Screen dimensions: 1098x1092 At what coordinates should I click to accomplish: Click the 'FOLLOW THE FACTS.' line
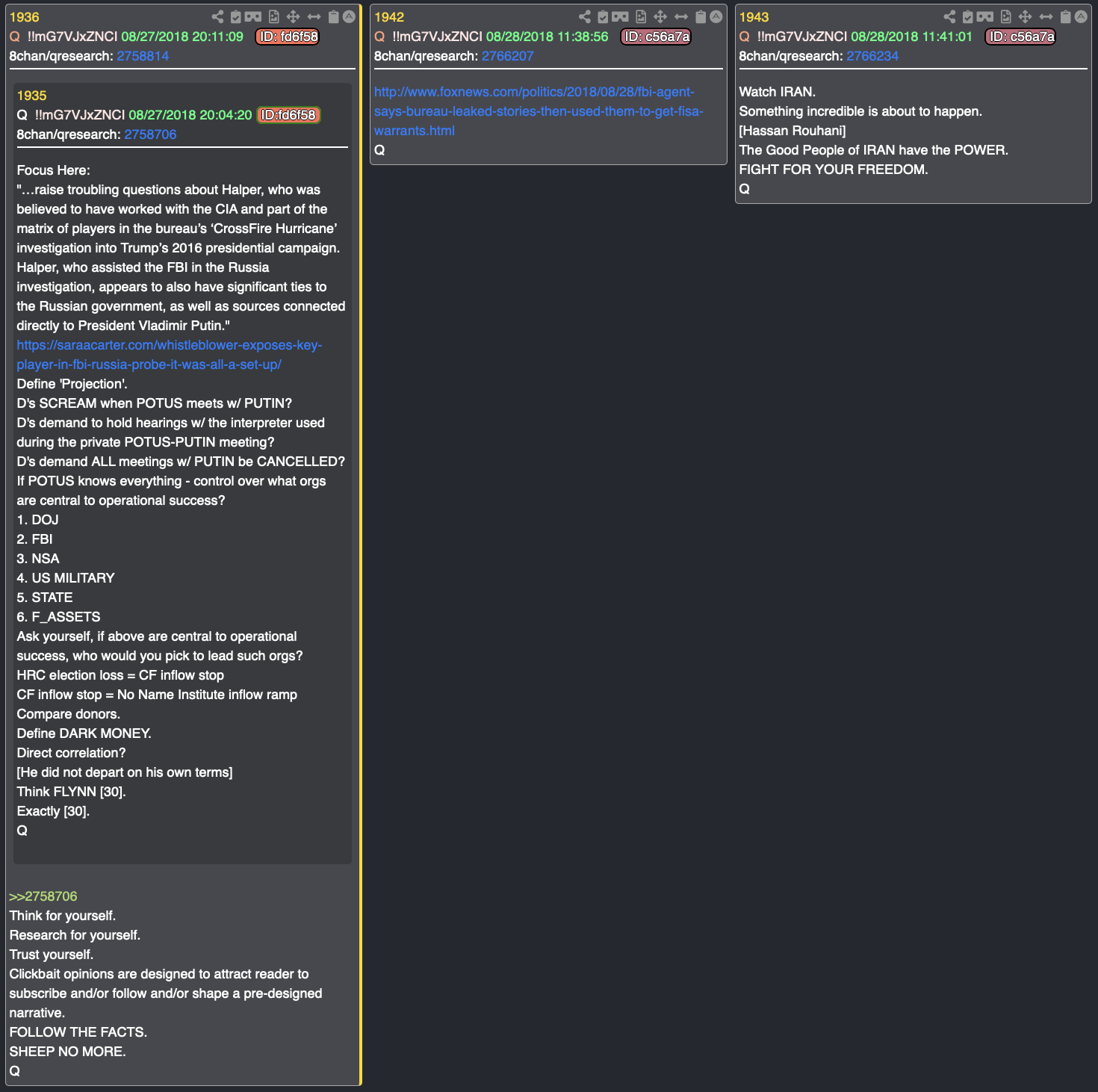coord(78,1032)
